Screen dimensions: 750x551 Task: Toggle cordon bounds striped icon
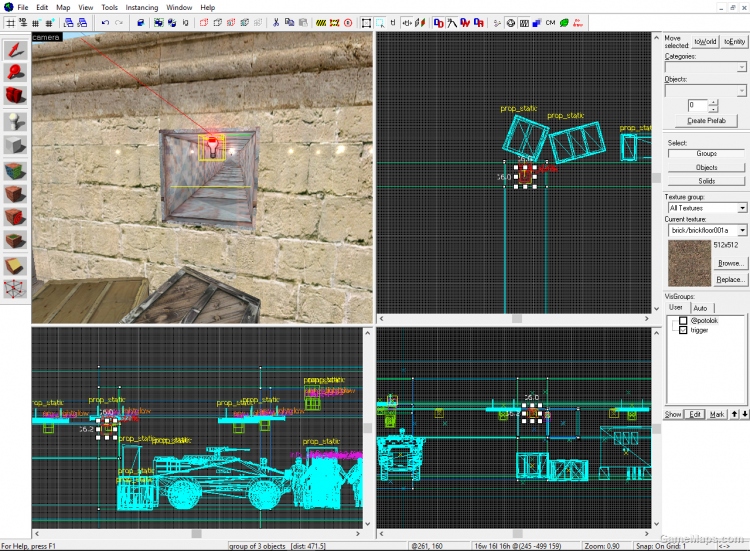321,22
